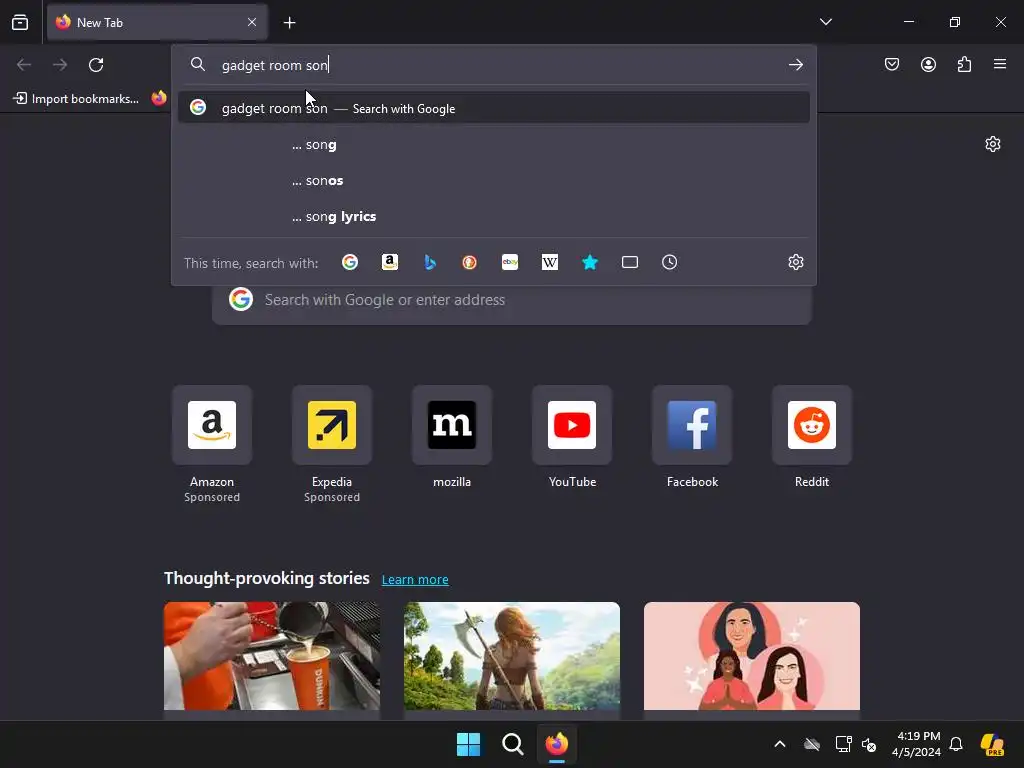Click the Firefox taskbar icon
The image size is (1024, 768).
pos(556,744)
